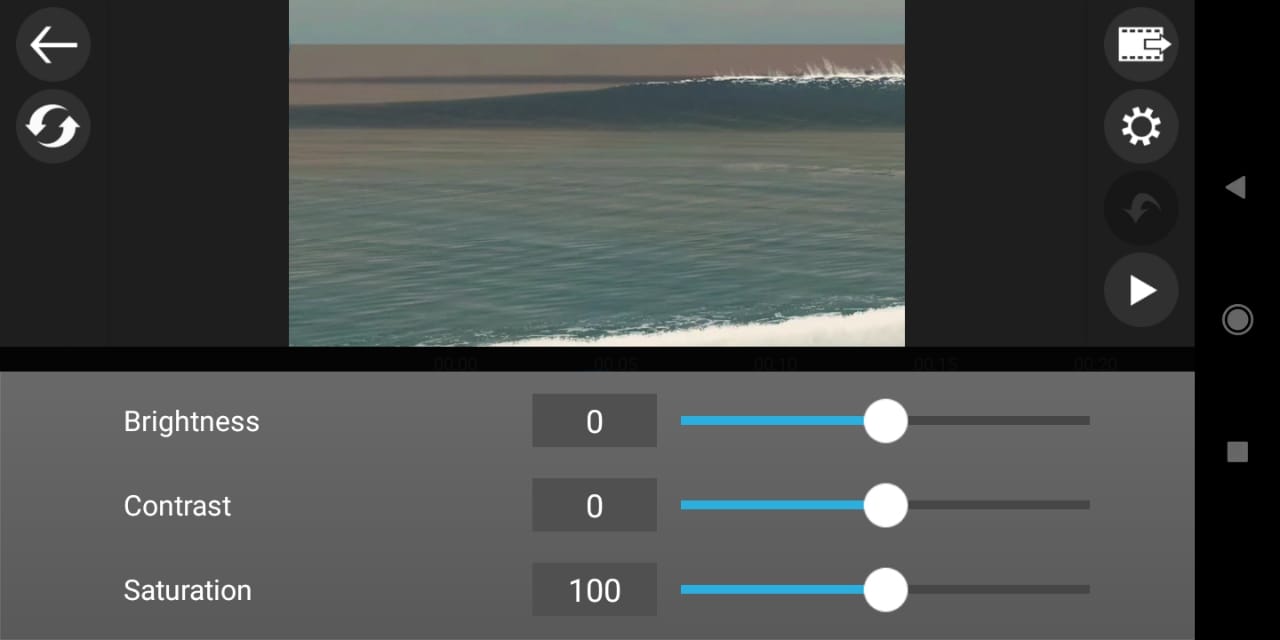Select the Contrast value field
The width and height of the screenshot is (1280, 640).
(594, 505)
